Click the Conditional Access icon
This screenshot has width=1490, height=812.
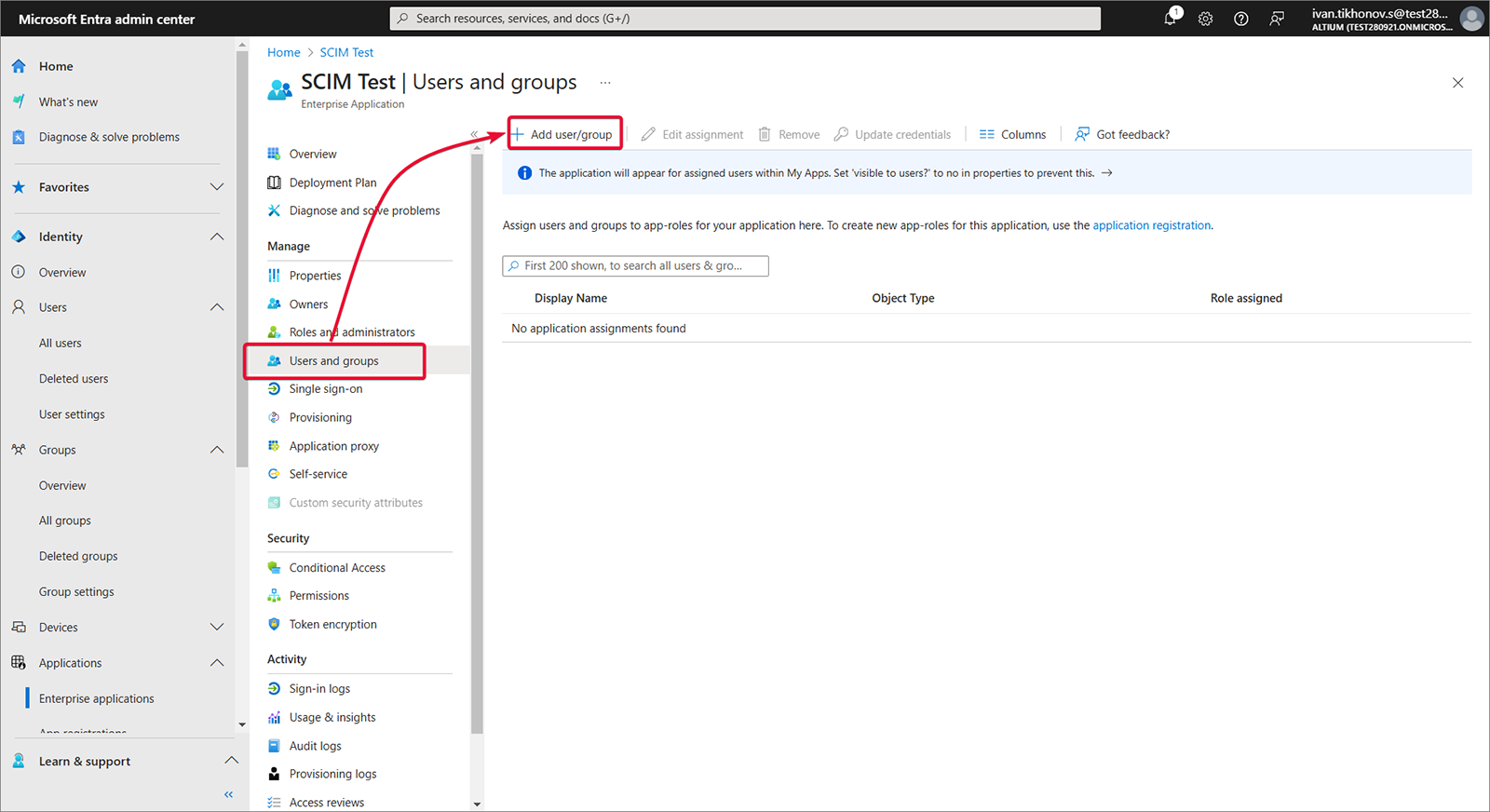coord(274,567)
